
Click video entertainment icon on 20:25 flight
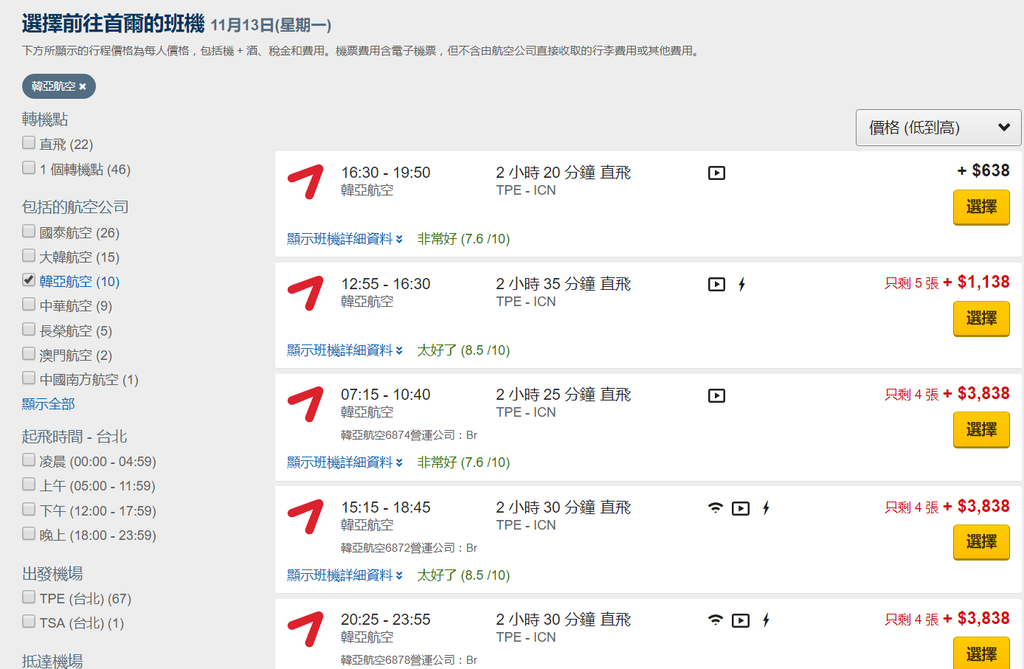pyautogui.click(x=741, y=621)
